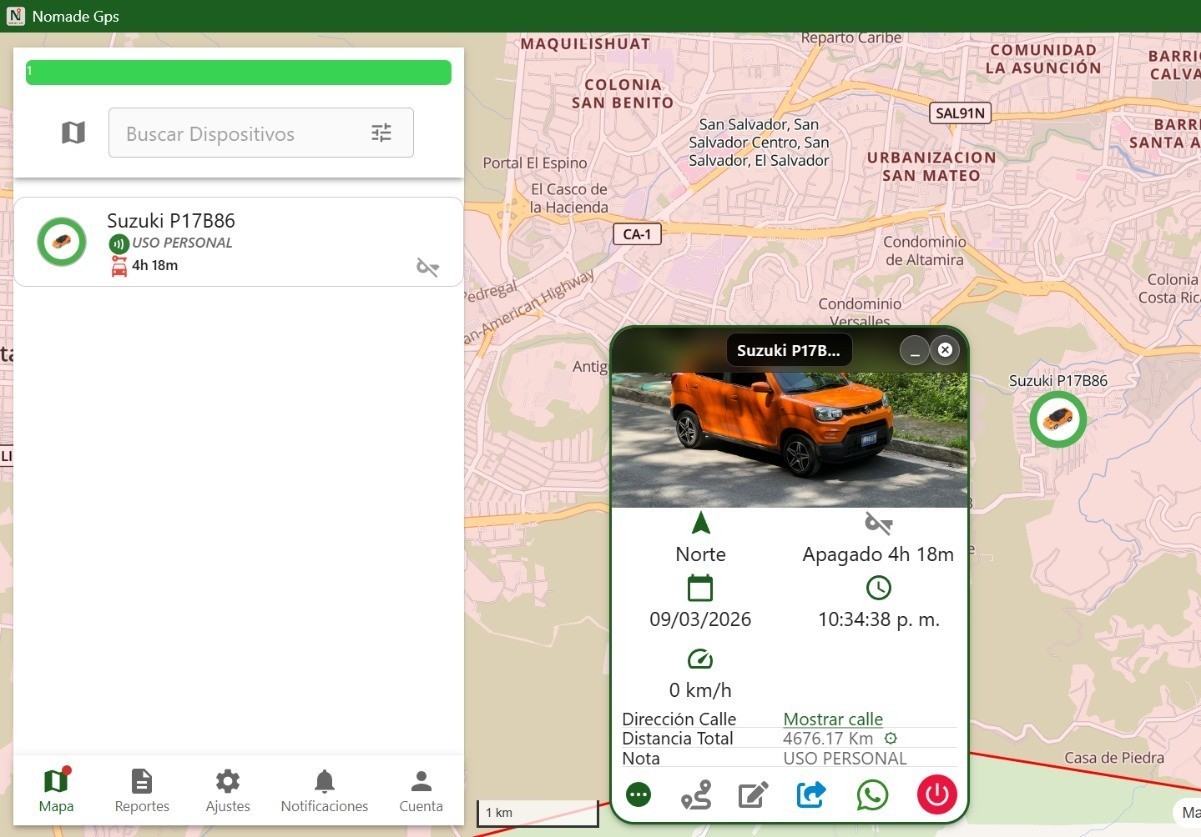Open the more options three-dot button
The width and height of the screenshot is (1201, 837).
tap(638, 795)
